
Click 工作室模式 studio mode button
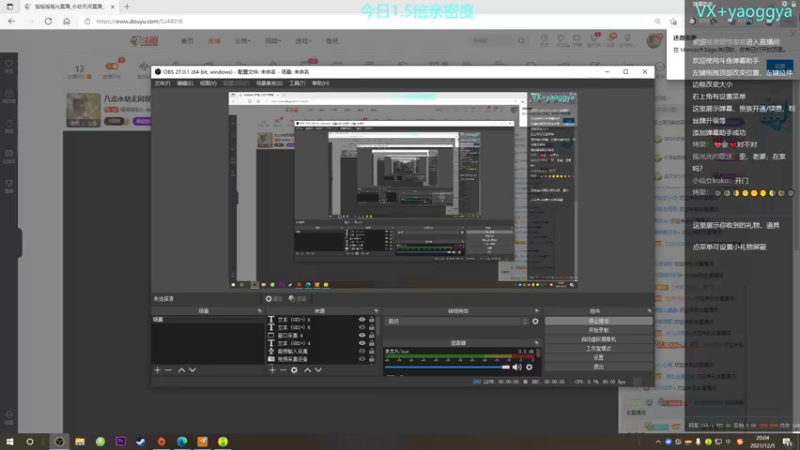click(x=598, y=348)
